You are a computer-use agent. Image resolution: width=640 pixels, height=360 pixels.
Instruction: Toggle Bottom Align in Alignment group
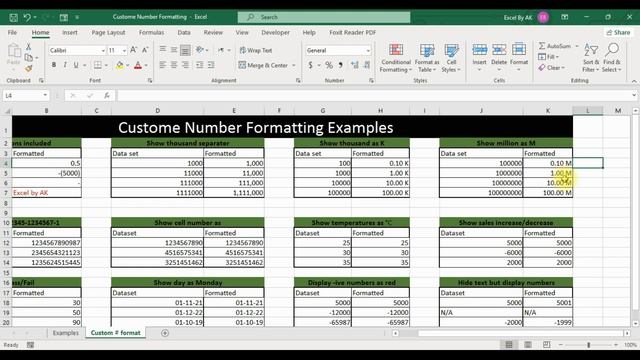(185, 50)
